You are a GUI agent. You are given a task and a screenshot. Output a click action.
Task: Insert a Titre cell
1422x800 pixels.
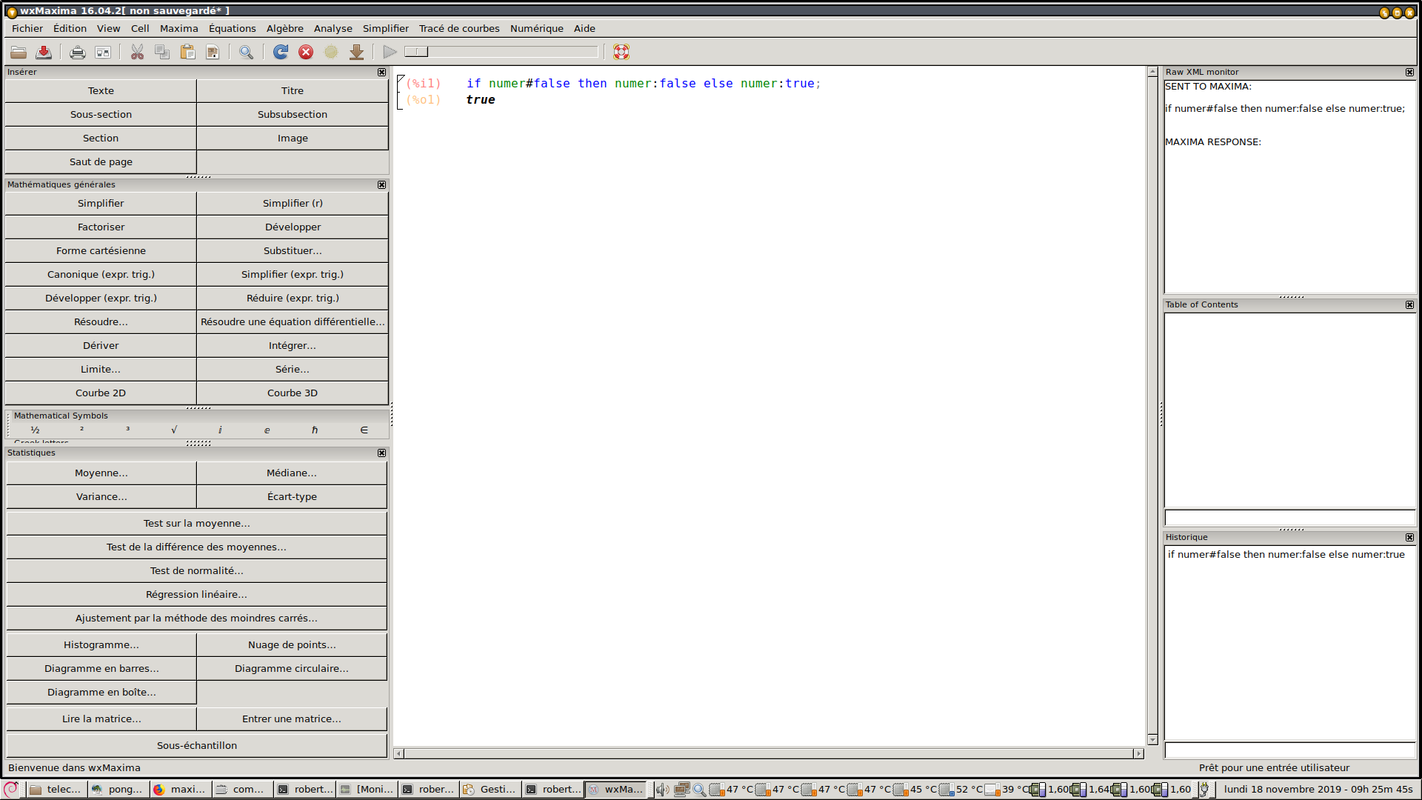[x=293, y=91]
